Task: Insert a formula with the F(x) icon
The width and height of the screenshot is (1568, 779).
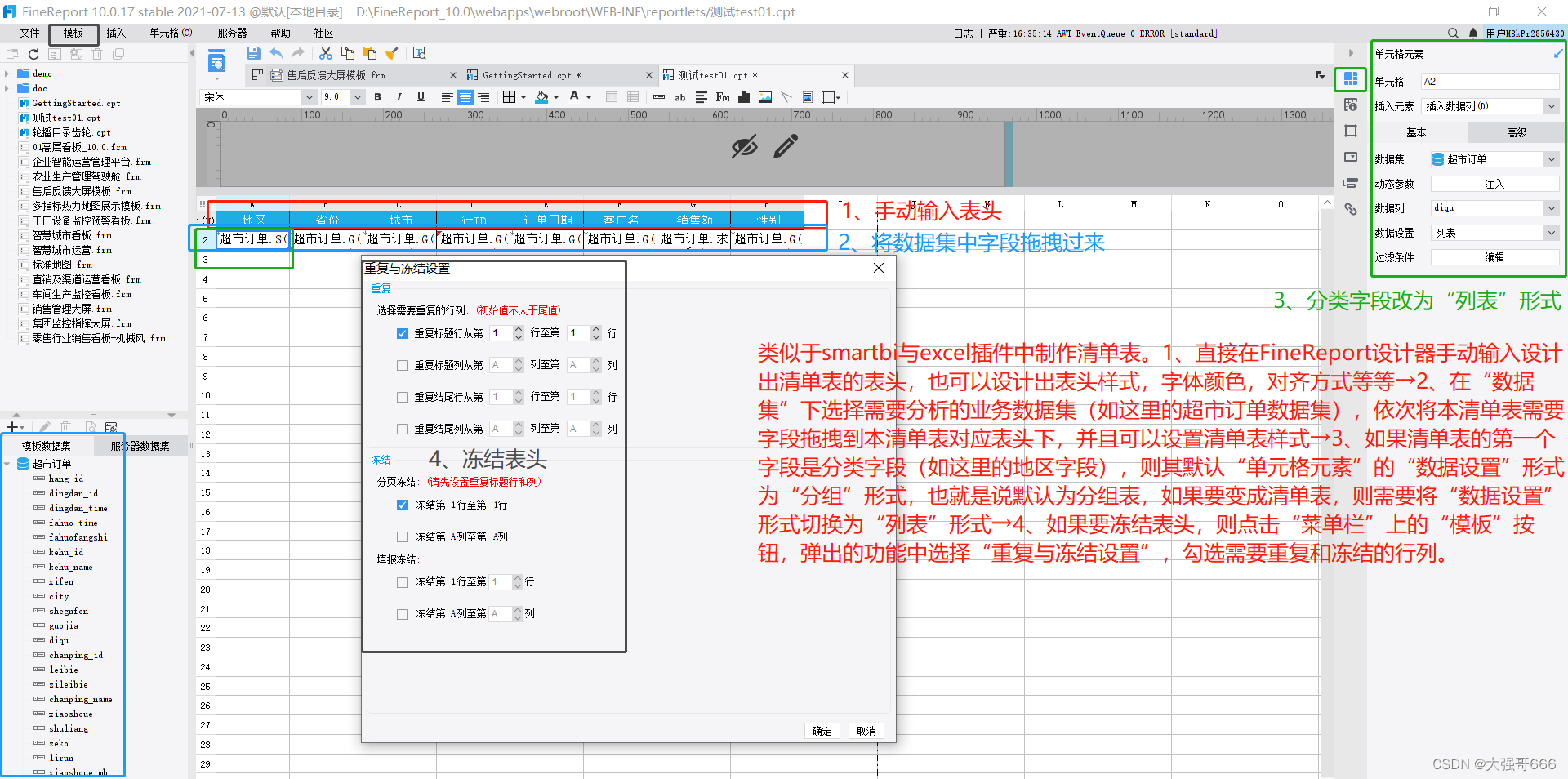Action: click(722, 97)
